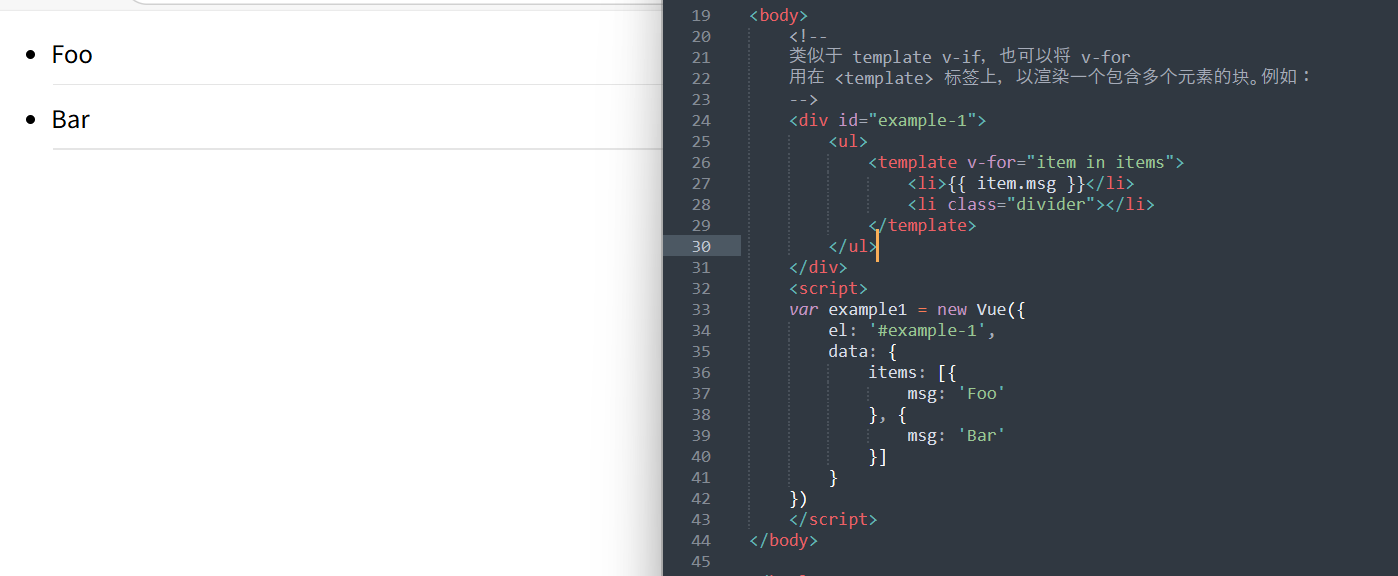Select line number 45 in gutter
1398x576 pixels.
701,561
